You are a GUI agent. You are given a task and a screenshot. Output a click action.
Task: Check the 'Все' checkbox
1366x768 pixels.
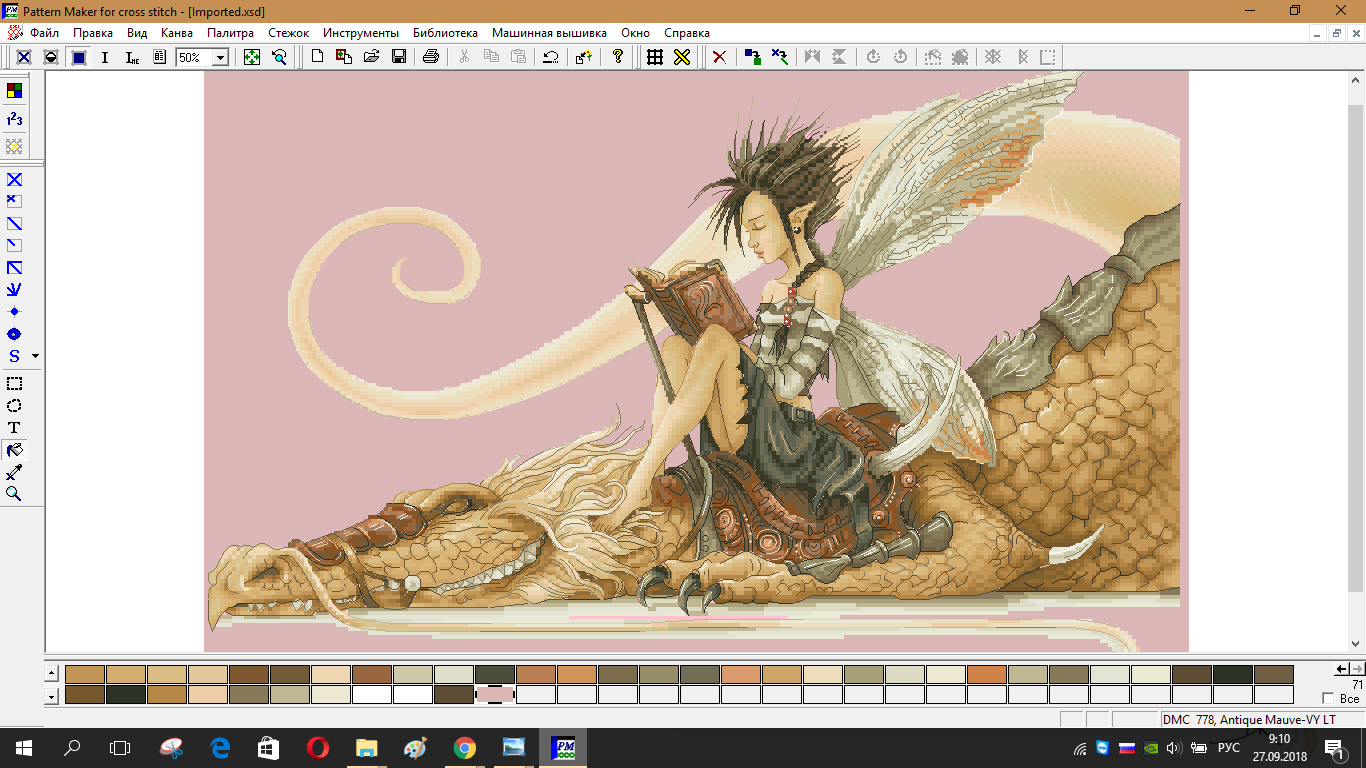(1328, 698)
